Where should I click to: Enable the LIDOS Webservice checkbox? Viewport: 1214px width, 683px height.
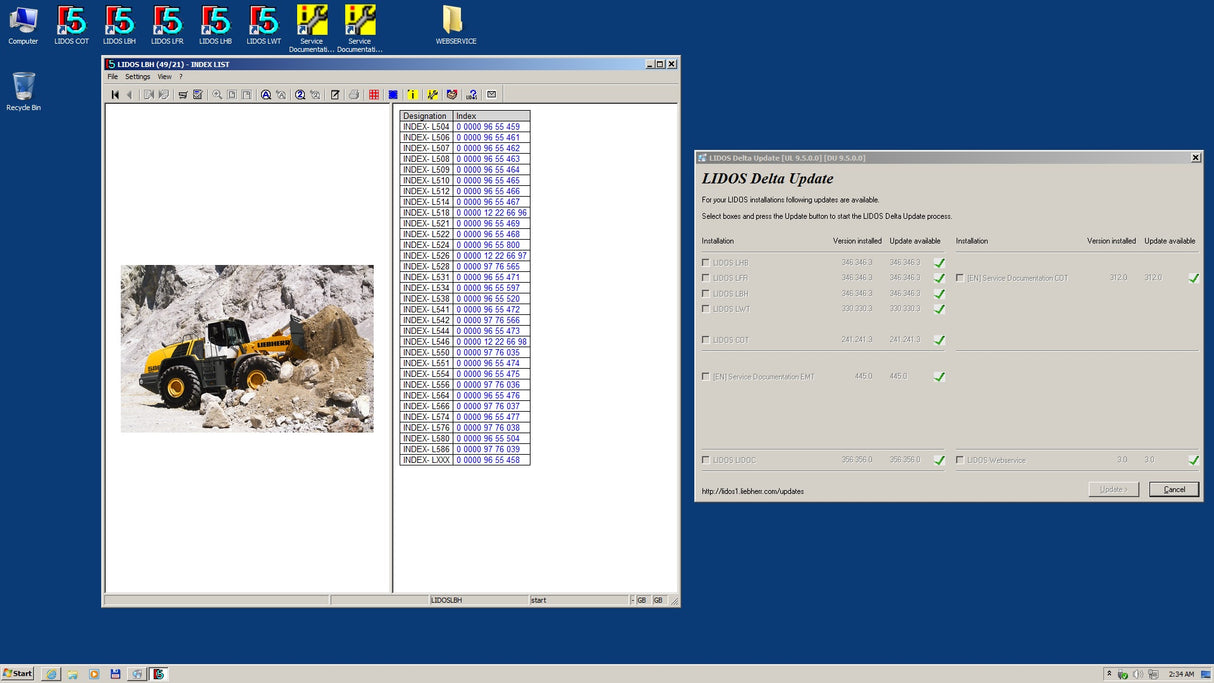pyautogui.click(x=960, y=461)
